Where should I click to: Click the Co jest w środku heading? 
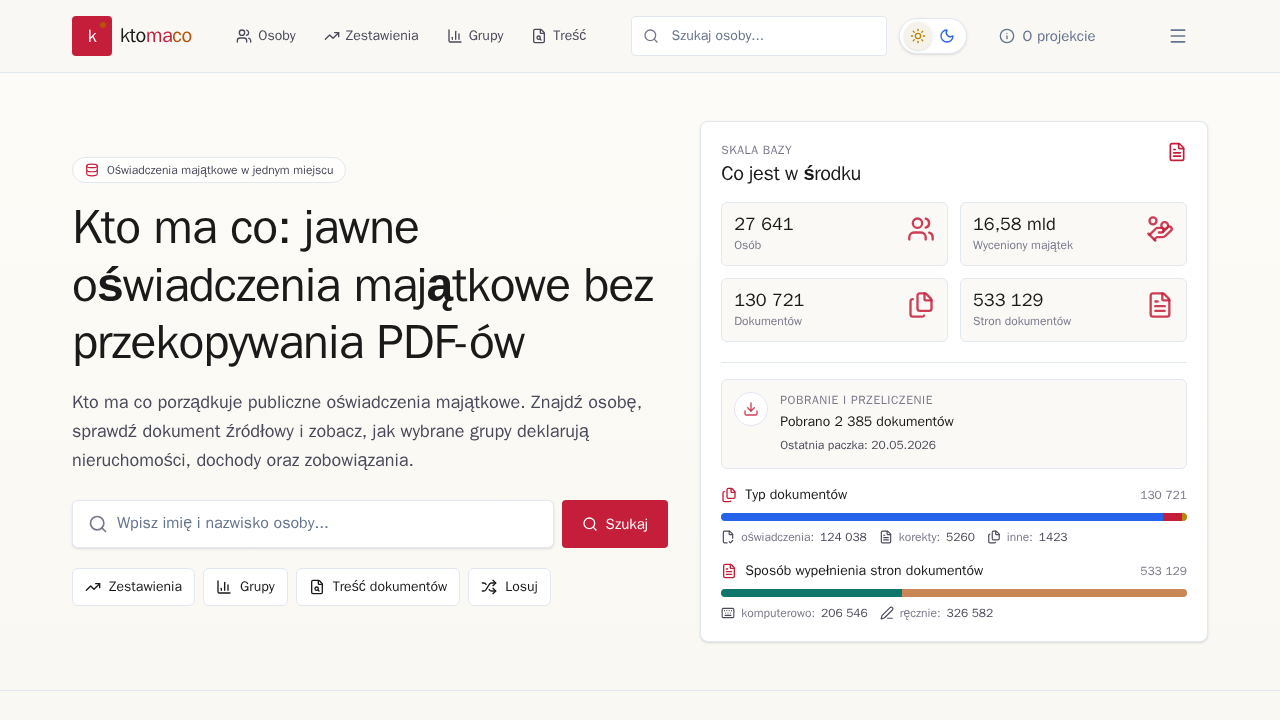791,174
